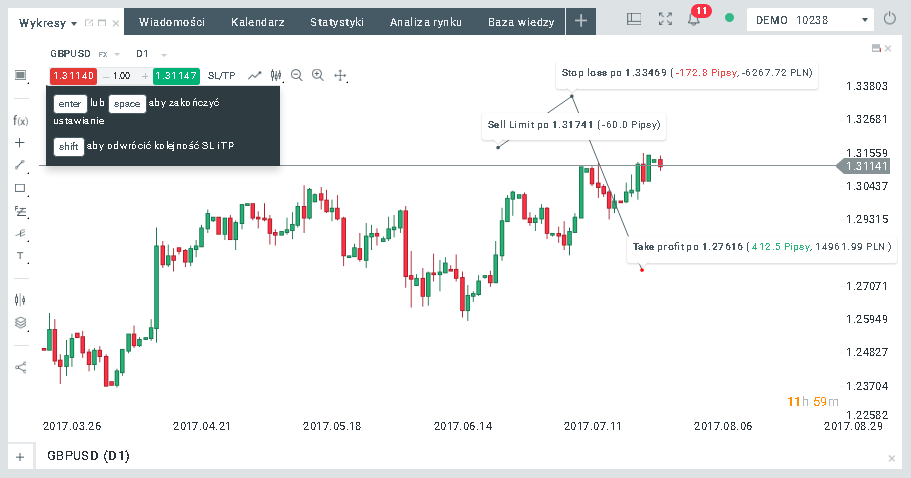
Task: Open the layers icon in left sidebar
Action: point(20,322)
